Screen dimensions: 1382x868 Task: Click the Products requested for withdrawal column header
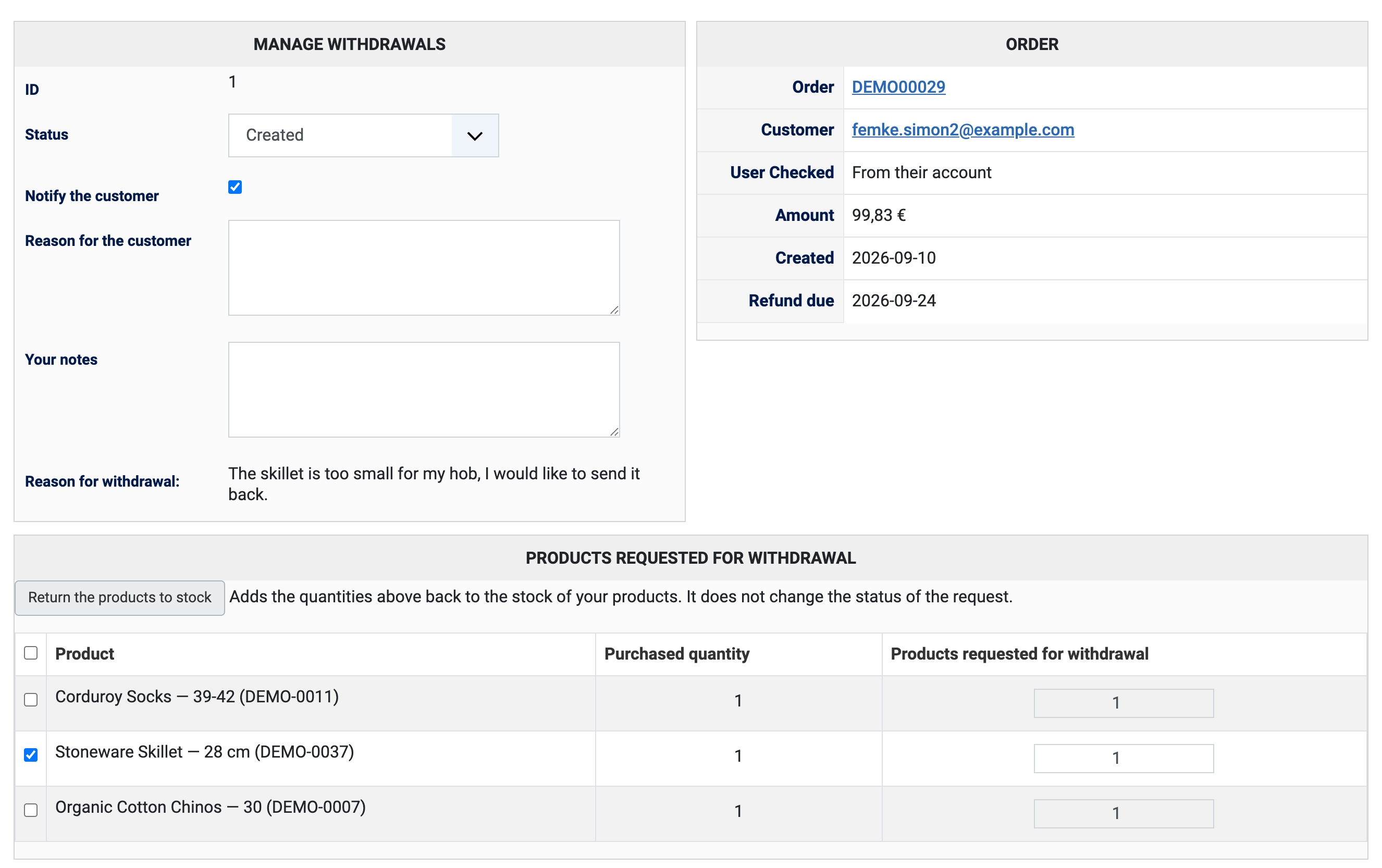[1019, 654]
